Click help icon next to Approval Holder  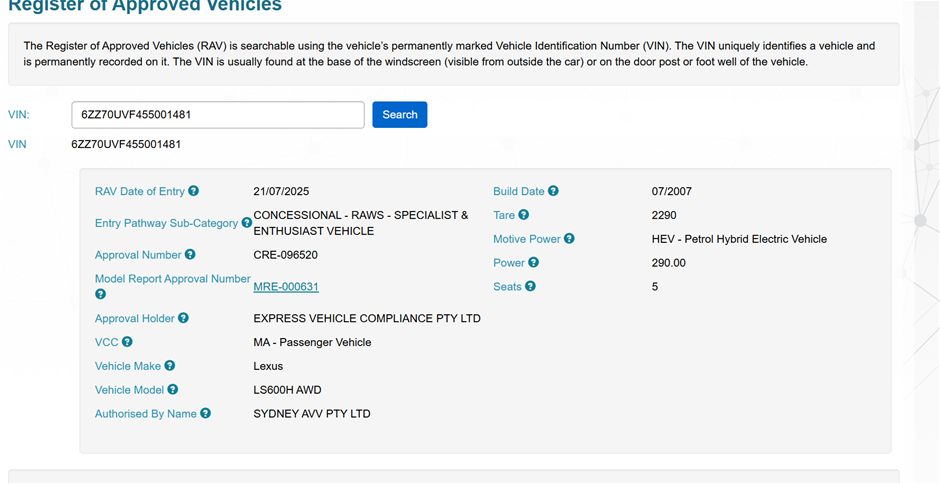183,318
